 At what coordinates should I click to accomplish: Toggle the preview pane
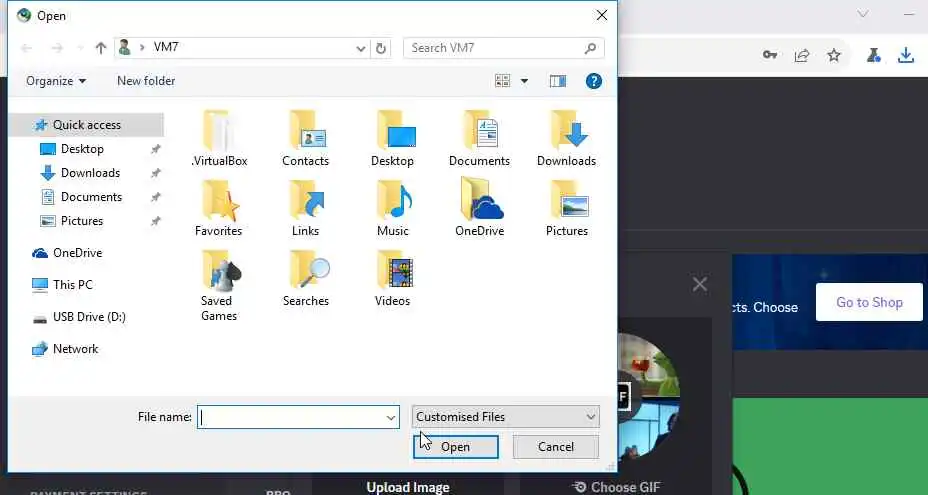point(558,81)
